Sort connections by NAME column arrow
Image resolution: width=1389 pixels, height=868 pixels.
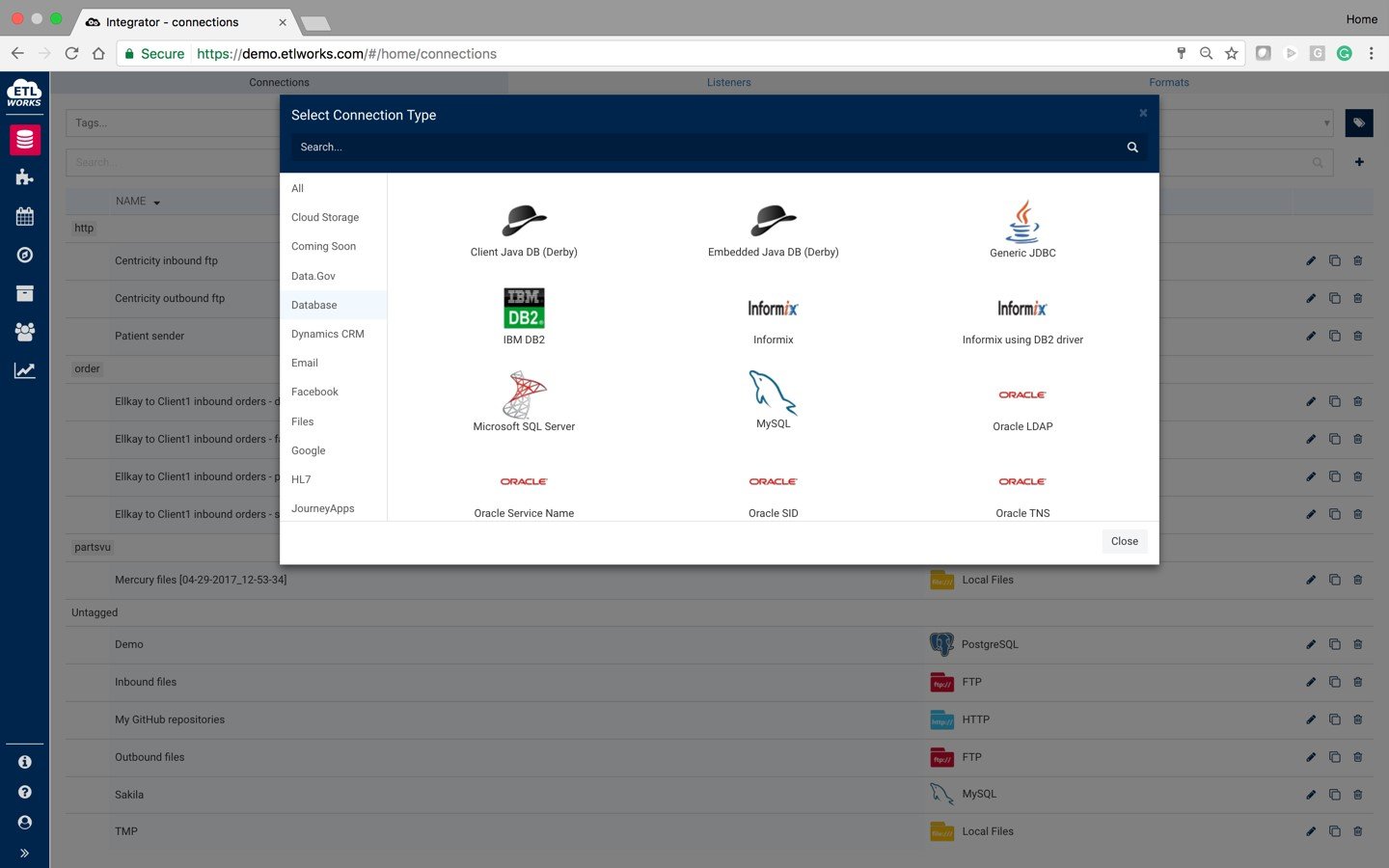click(156, 203)
